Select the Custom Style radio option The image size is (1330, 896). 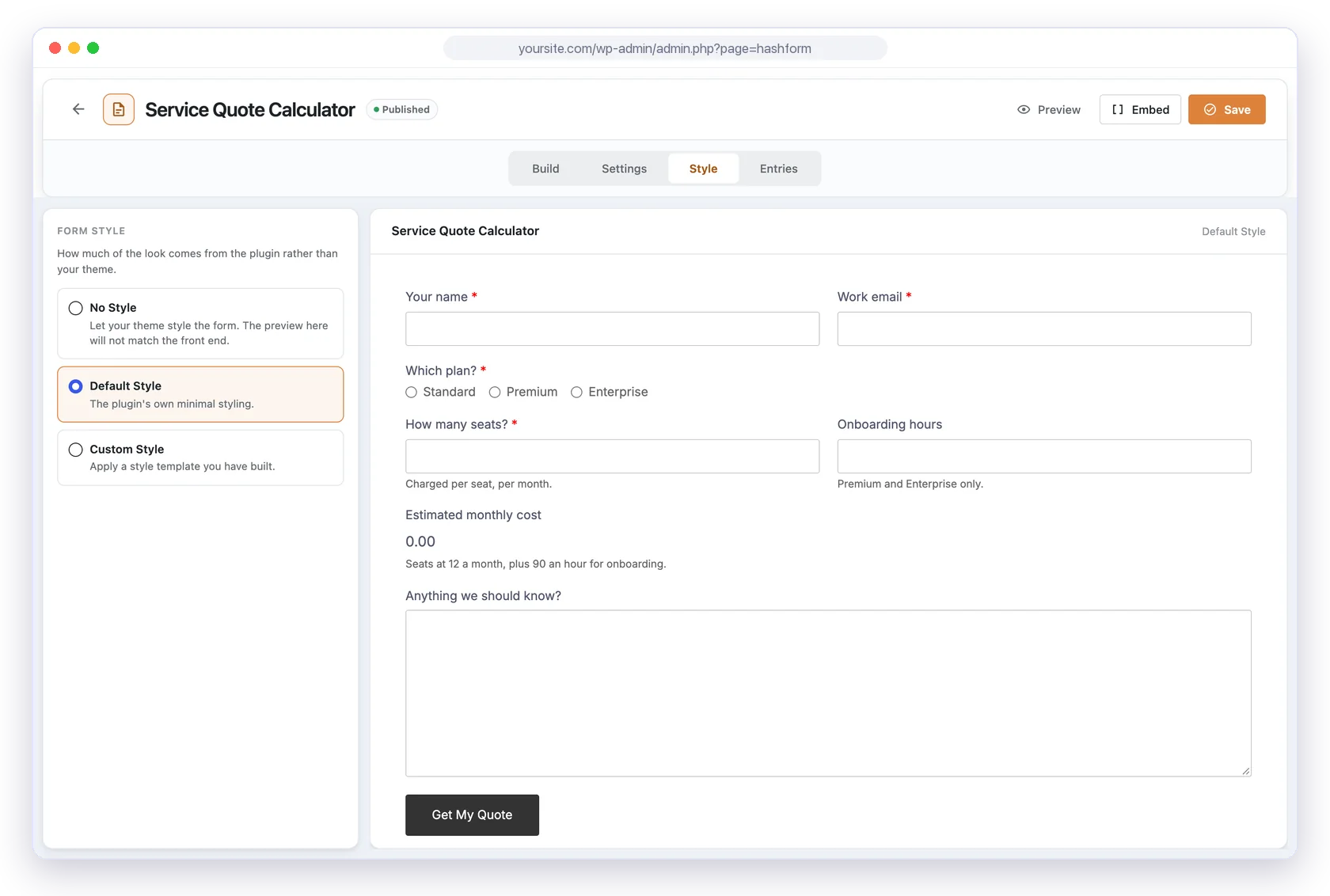(x=76, y=450)
